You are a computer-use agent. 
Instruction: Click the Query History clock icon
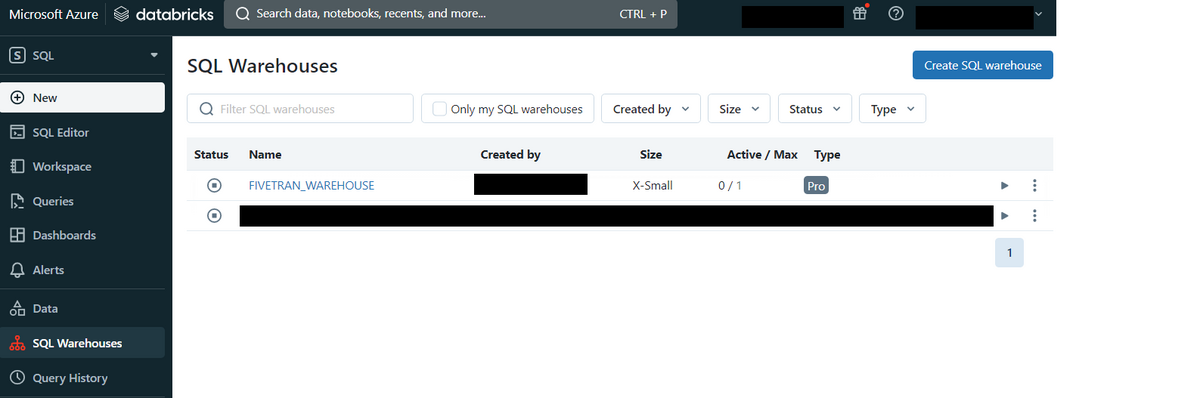tap(17, 378)
